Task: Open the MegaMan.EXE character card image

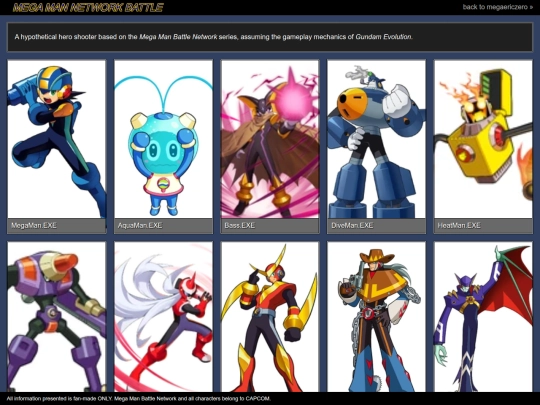Action: click(57, 139)
